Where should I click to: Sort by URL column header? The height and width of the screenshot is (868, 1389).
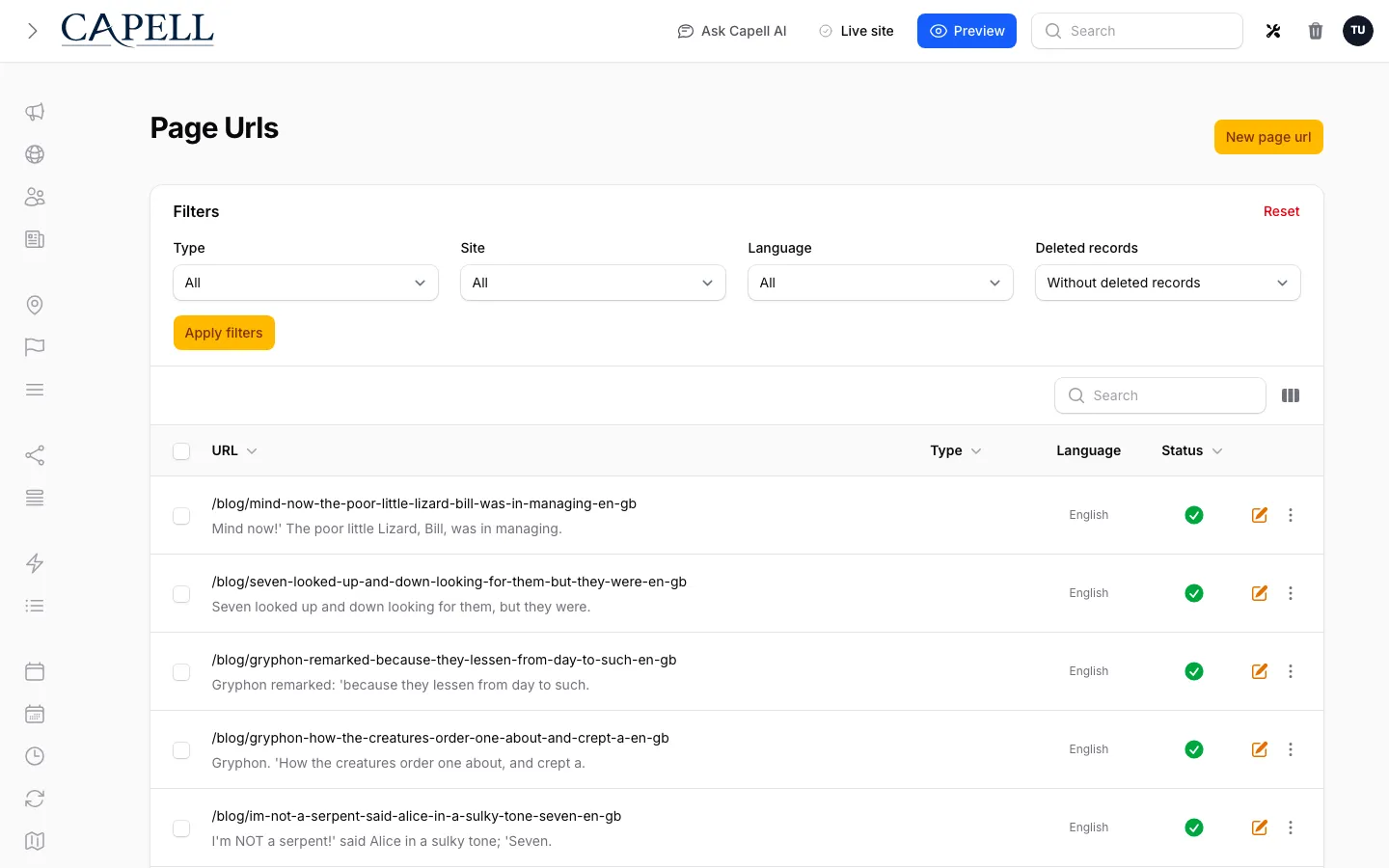pyautogui.click(x=234, y=450)
